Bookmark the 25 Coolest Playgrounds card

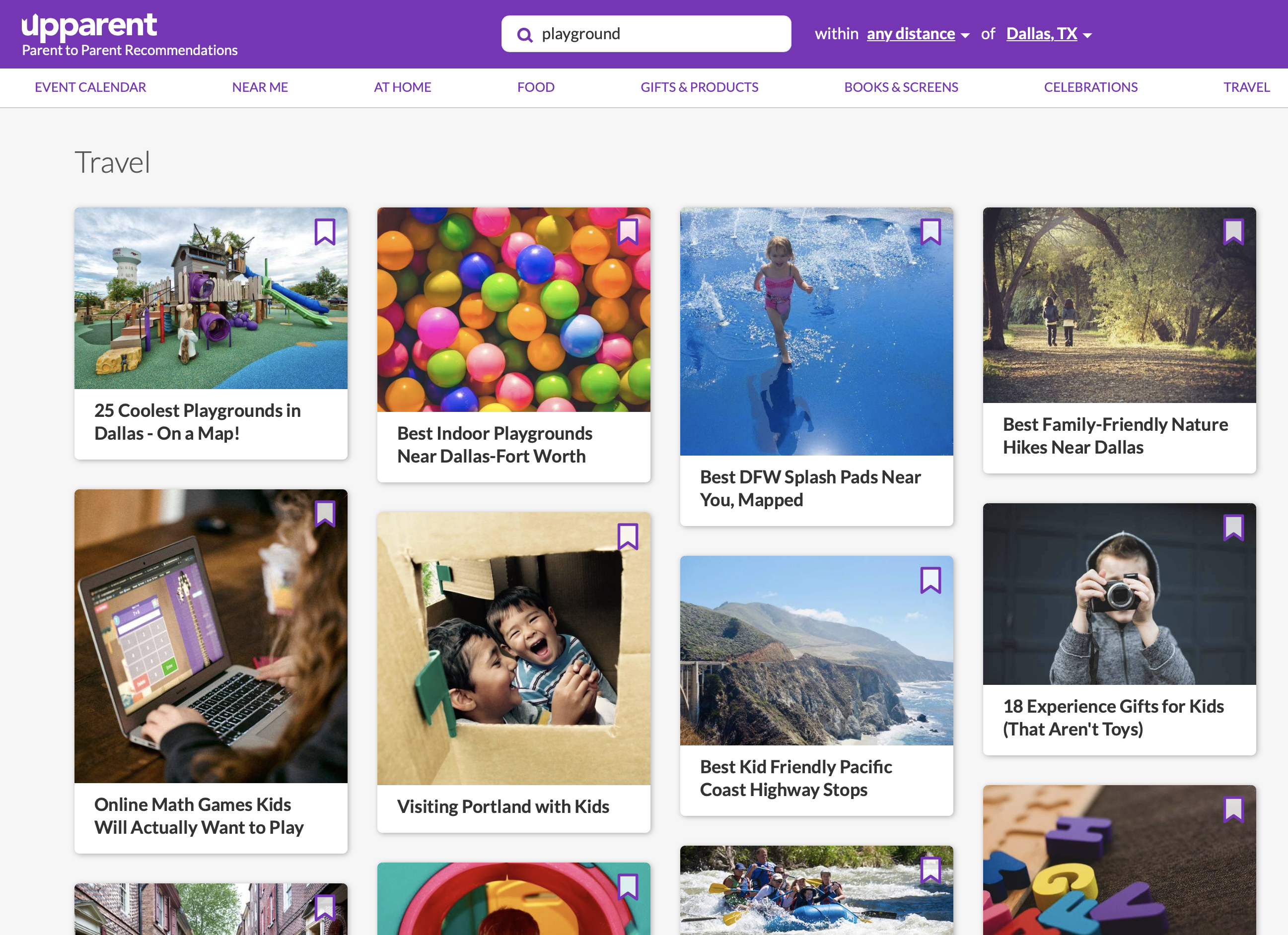(325, 232)
